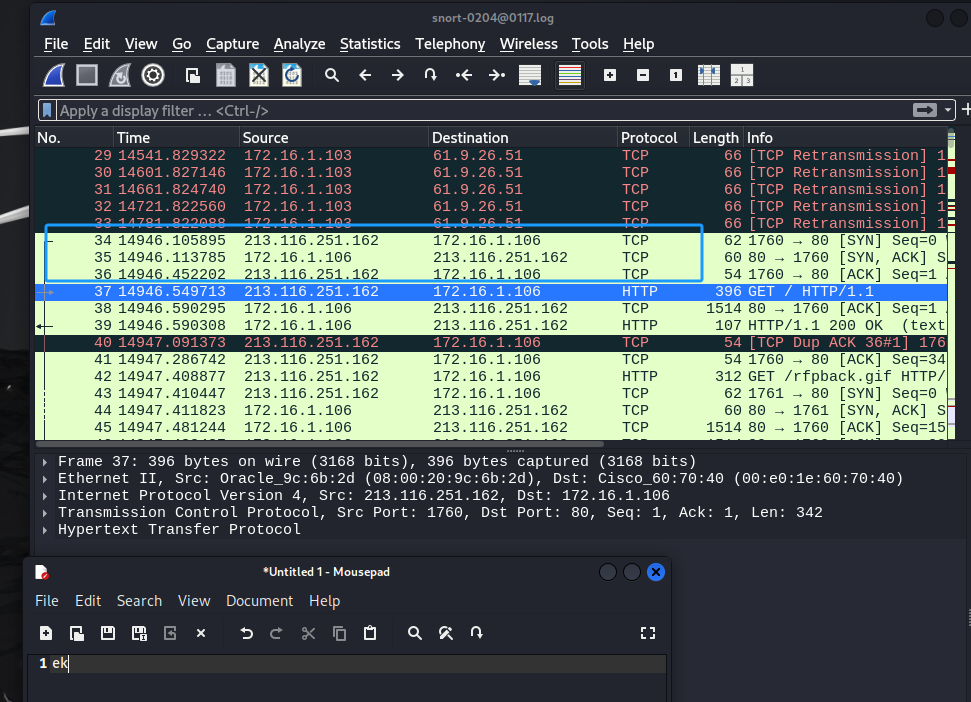This screenshot has width=971, height=702.
Task: Go to a specified packet icon
Action: [430, 76]
